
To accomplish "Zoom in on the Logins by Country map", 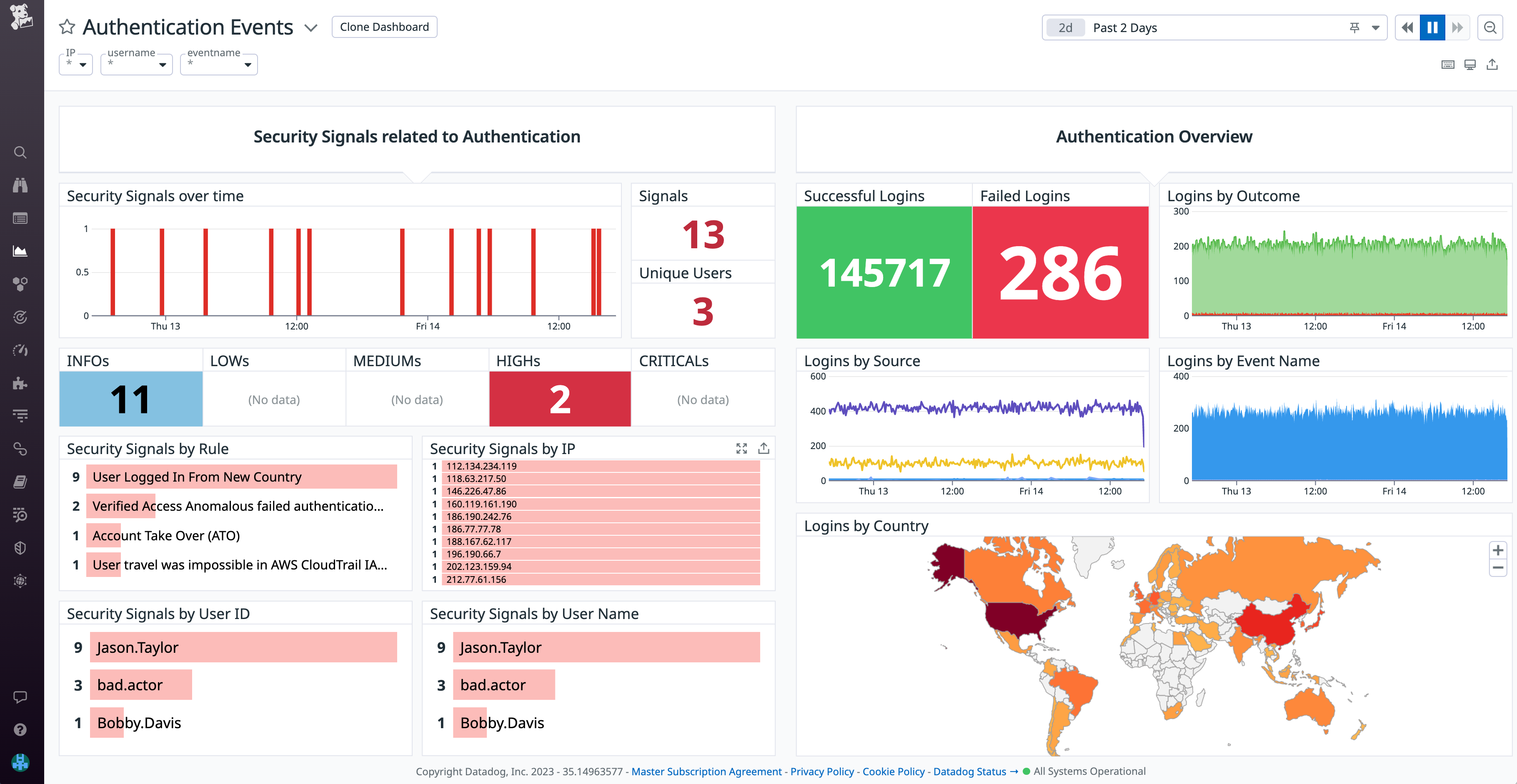I will pyautogui.click(x=1497, y=550).
